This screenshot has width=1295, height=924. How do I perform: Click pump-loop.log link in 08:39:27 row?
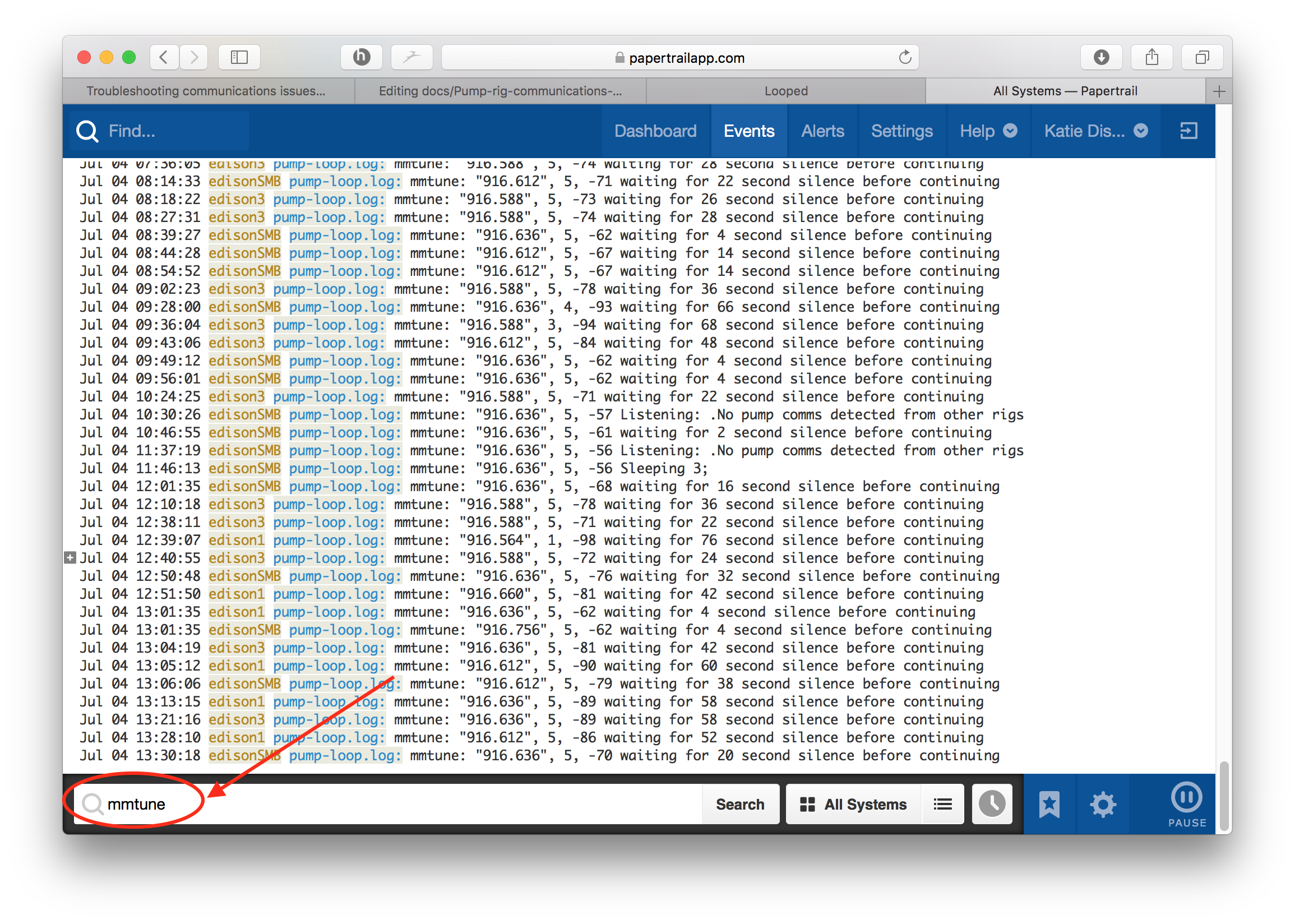click(x=345, y=235)
